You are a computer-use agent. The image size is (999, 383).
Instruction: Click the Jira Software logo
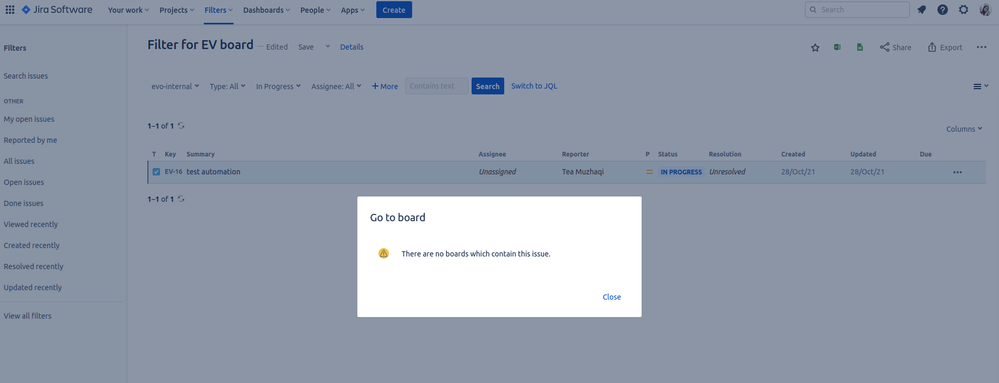[x=57, y=10]
